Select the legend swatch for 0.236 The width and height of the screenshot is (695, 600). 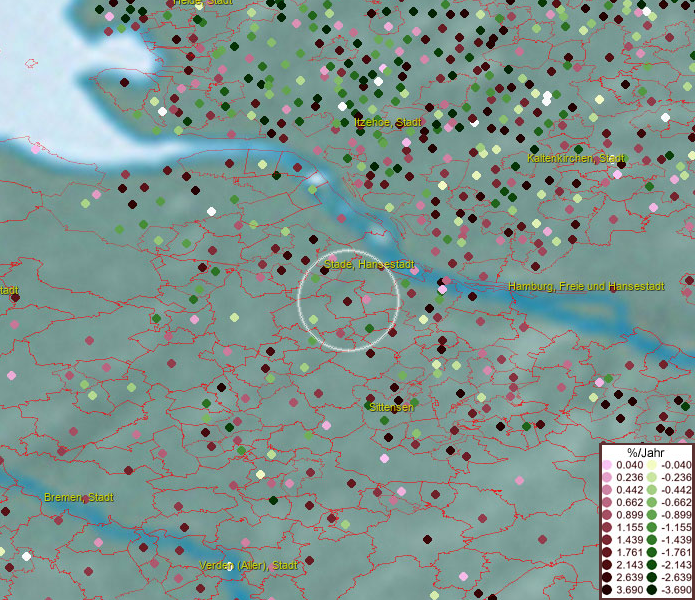point(607,477)
